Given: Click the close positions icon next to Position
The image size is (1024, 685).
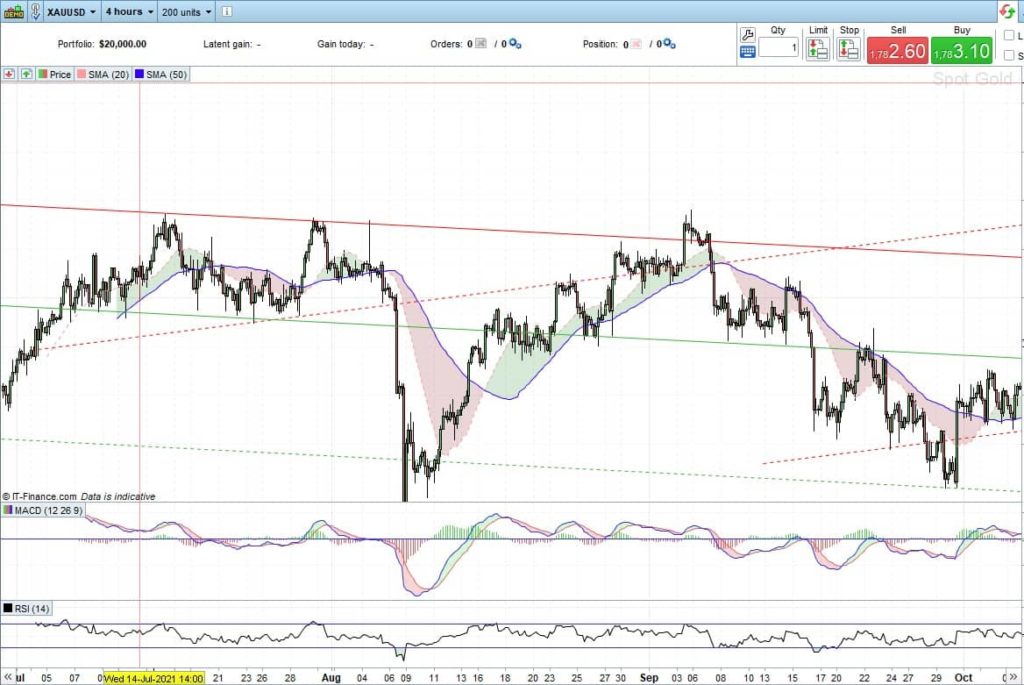Looking at the screenshot, I should click(x=635, y=44).
